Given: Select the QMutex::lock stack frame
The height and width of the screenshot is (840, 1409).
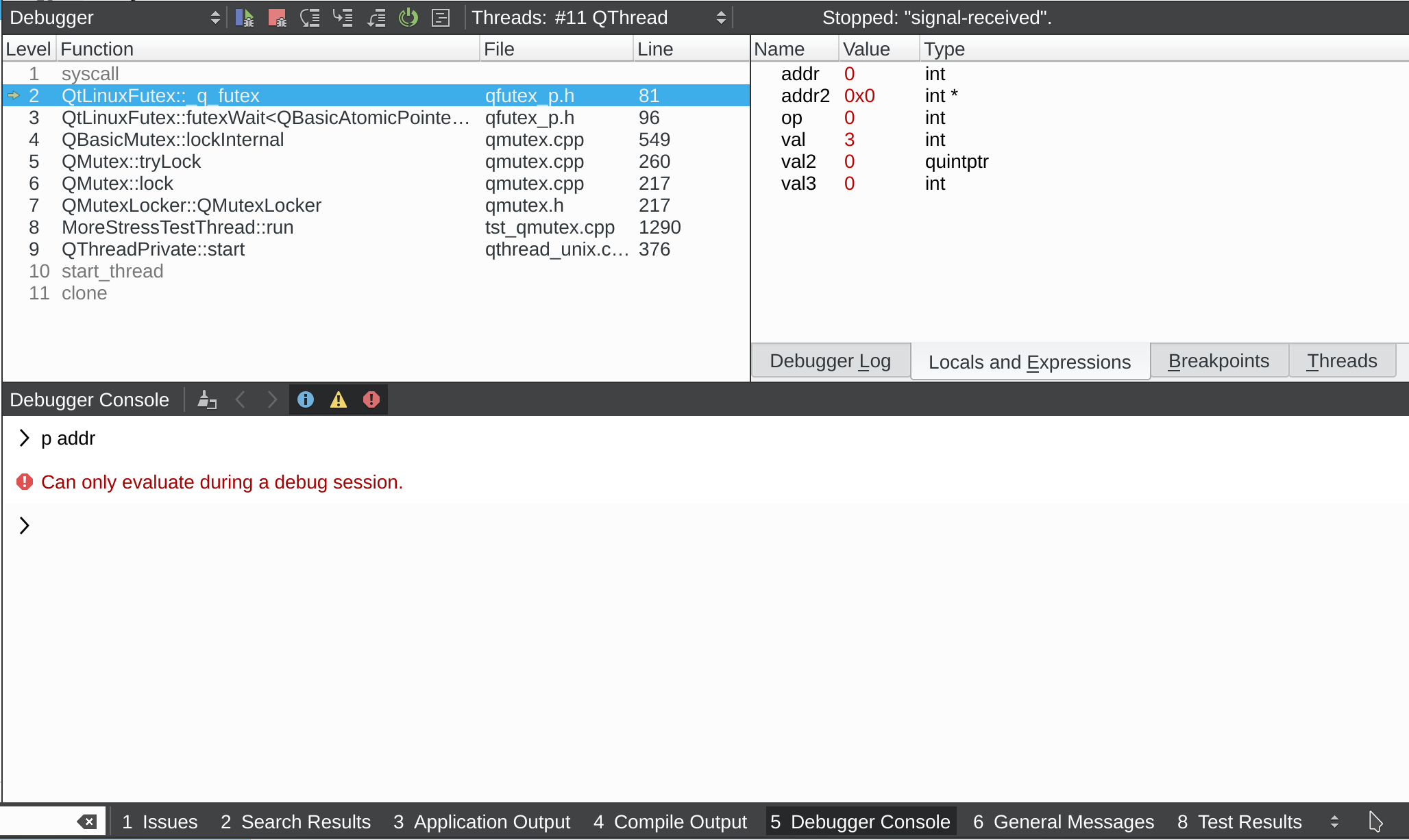Looking at the screenshot, I should click(x=117, y=184).
